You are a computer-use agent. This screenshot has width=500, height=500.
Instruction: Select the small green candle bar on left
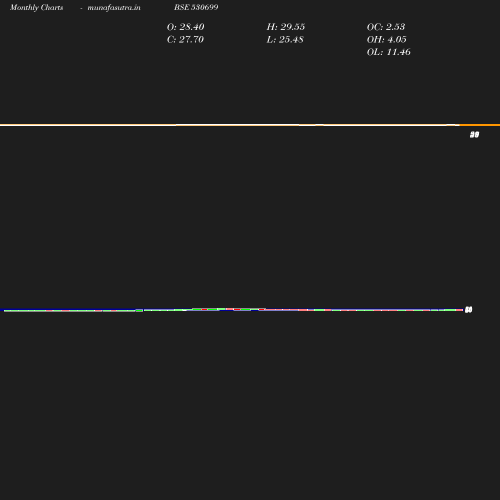pyautogui.click(x=139, y=311)
